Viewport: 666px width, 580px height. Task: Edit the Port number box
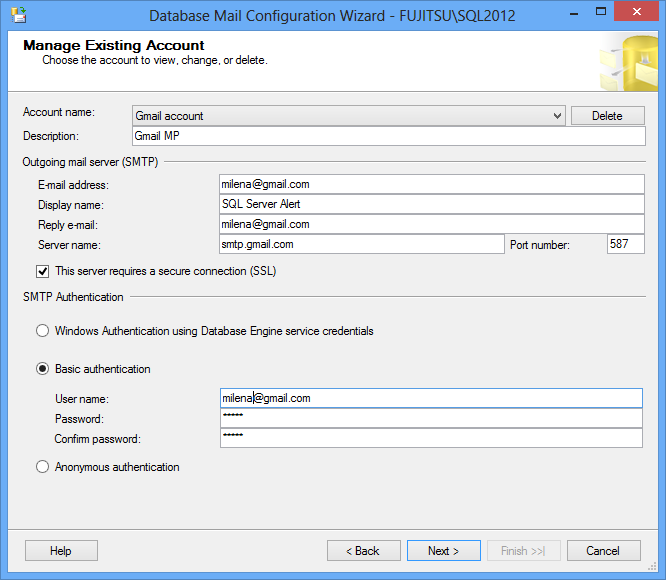tap(625, 244)
